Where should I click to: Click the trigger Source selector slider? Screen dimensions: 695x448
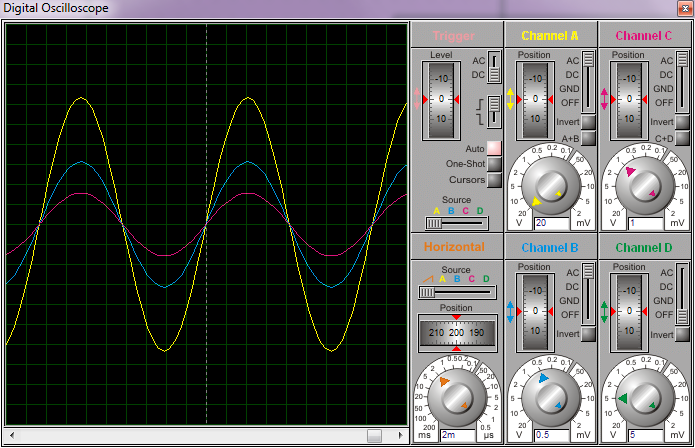coord(457,223)
